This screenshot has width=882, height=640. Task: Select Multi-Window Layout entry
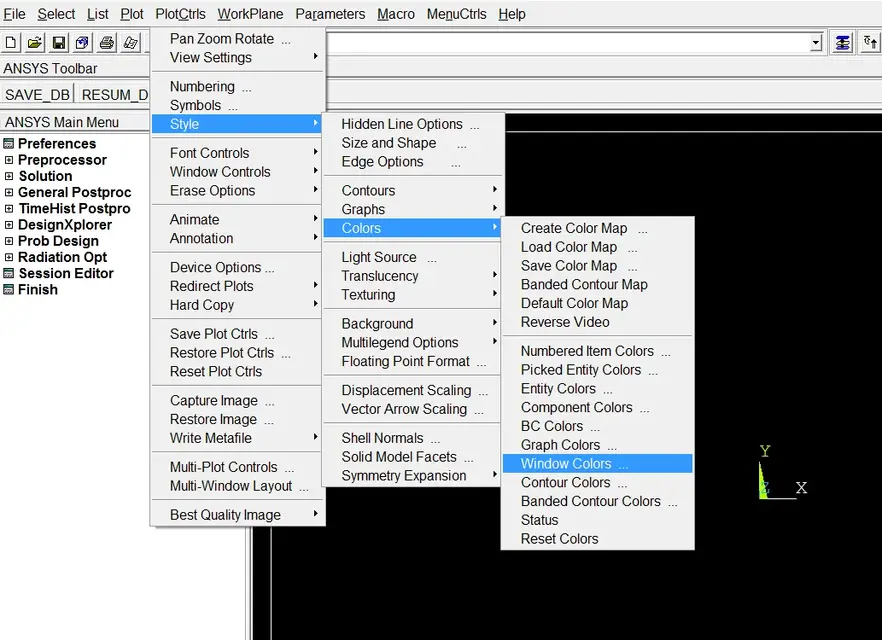[238, 486]
